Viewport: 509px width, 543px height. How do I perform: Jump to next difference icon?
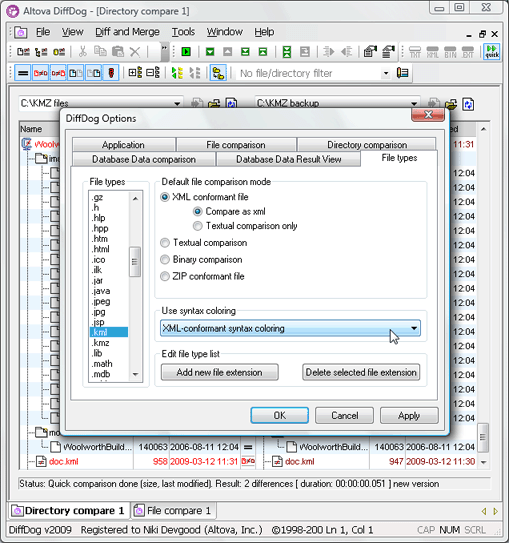pos(210,52)
